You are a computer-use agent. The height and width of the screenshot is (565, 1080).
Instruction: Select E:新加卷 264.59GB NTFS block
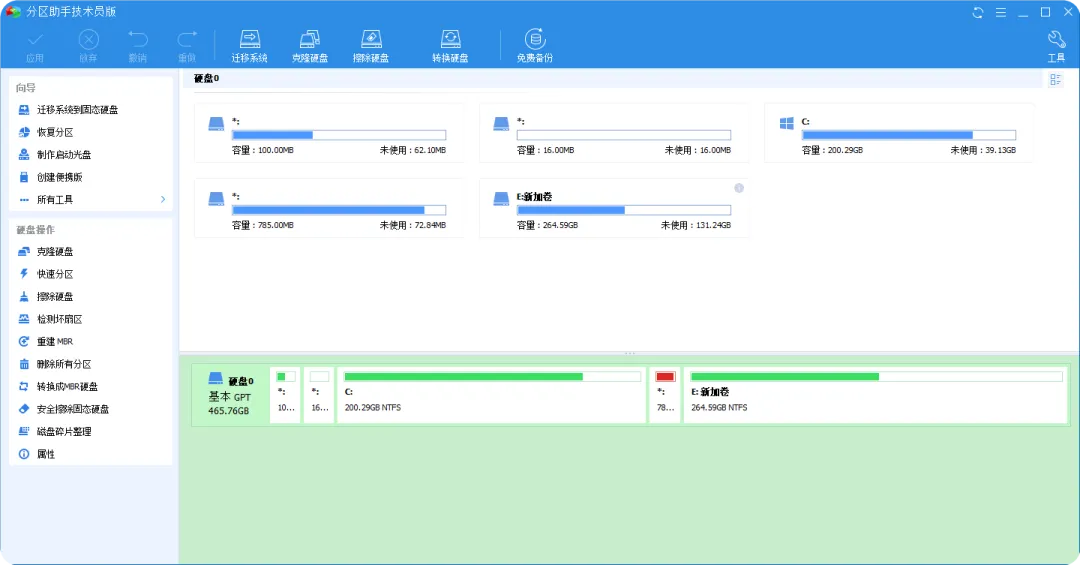876,395
